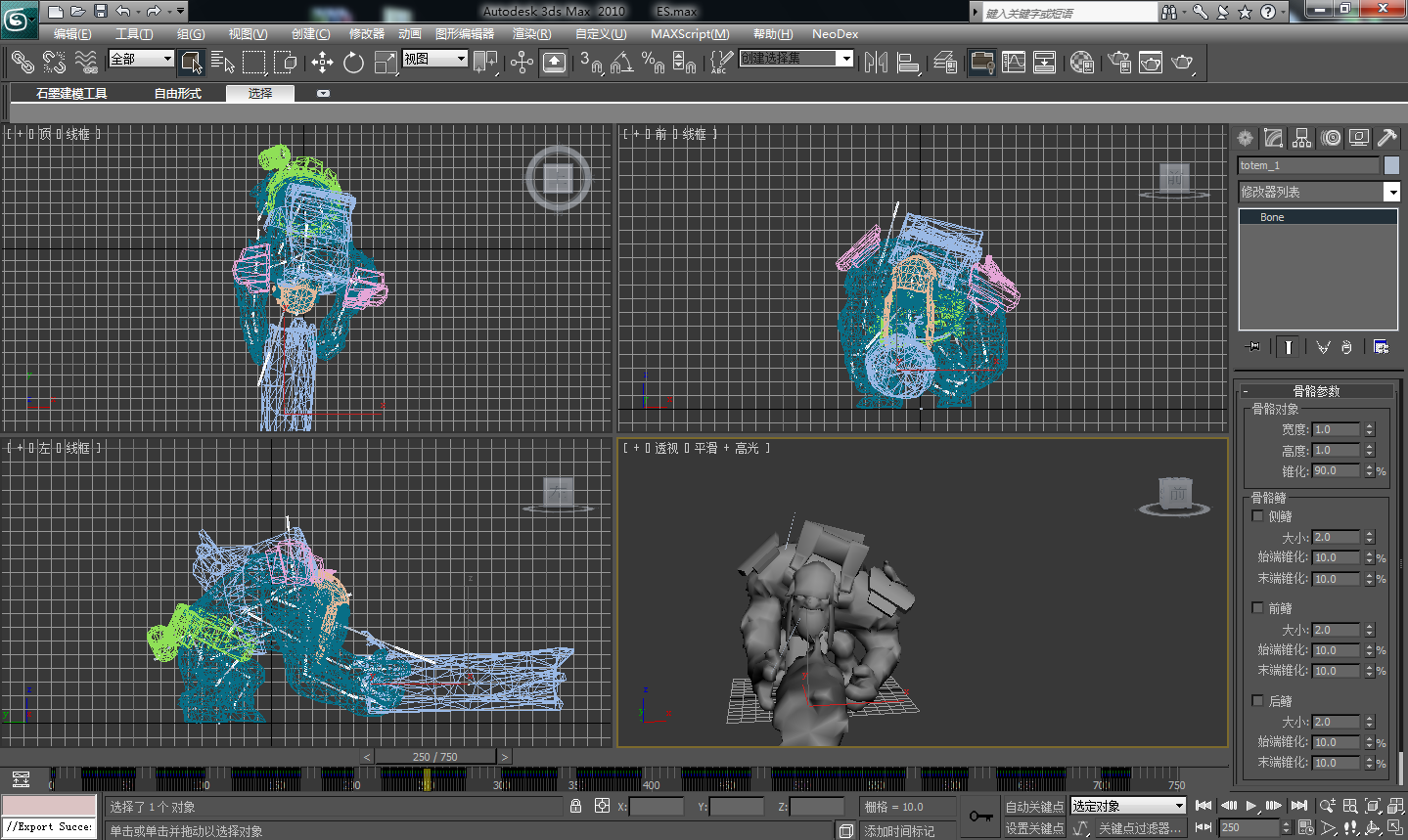Open the MAXScript(M) menu
Image resolution: width=1408 pixels, height=840 pixels.
(690, 33)
